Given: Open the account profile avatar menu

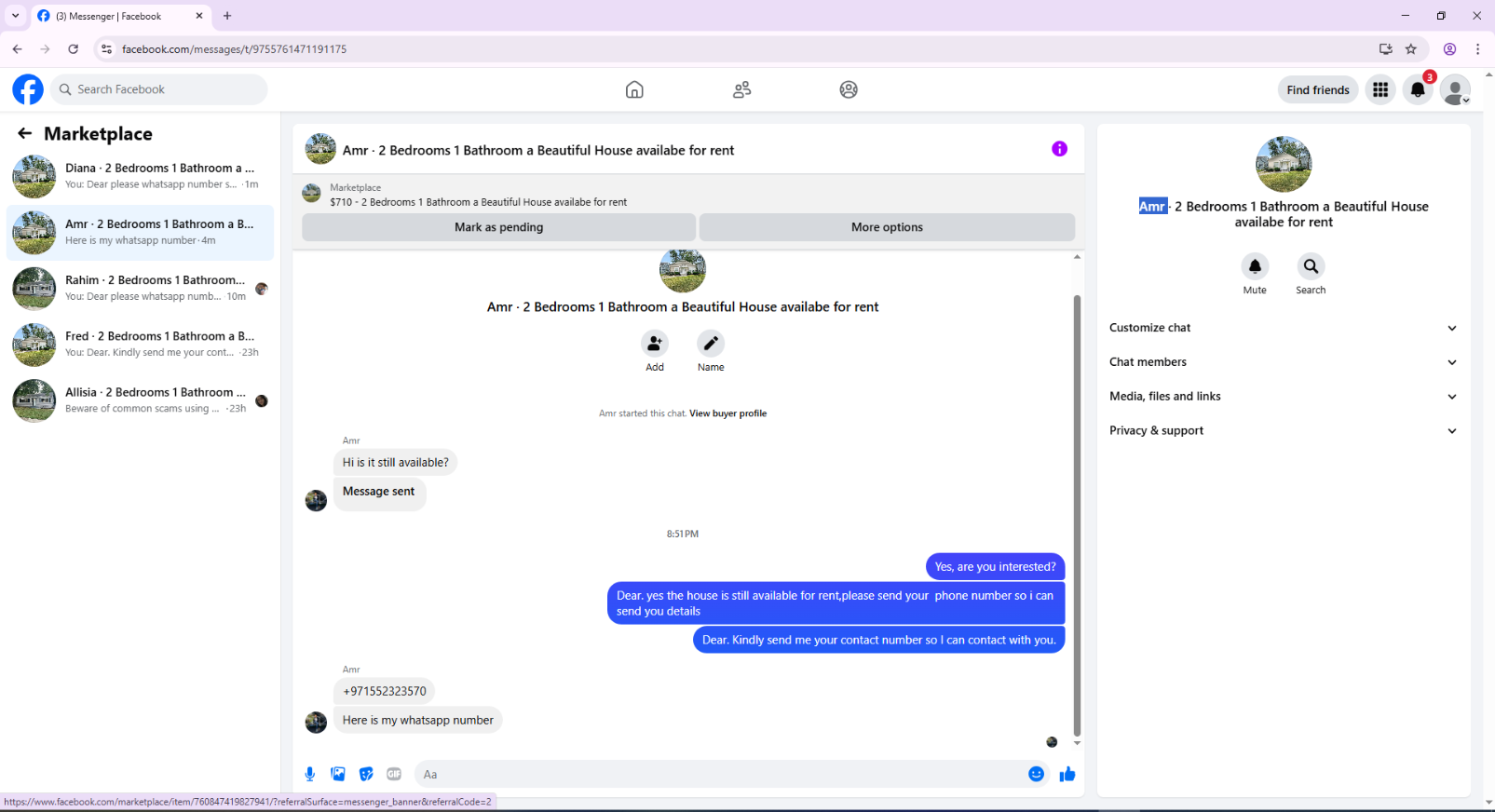Looking at the screenshot, I should pos(1455,89).
